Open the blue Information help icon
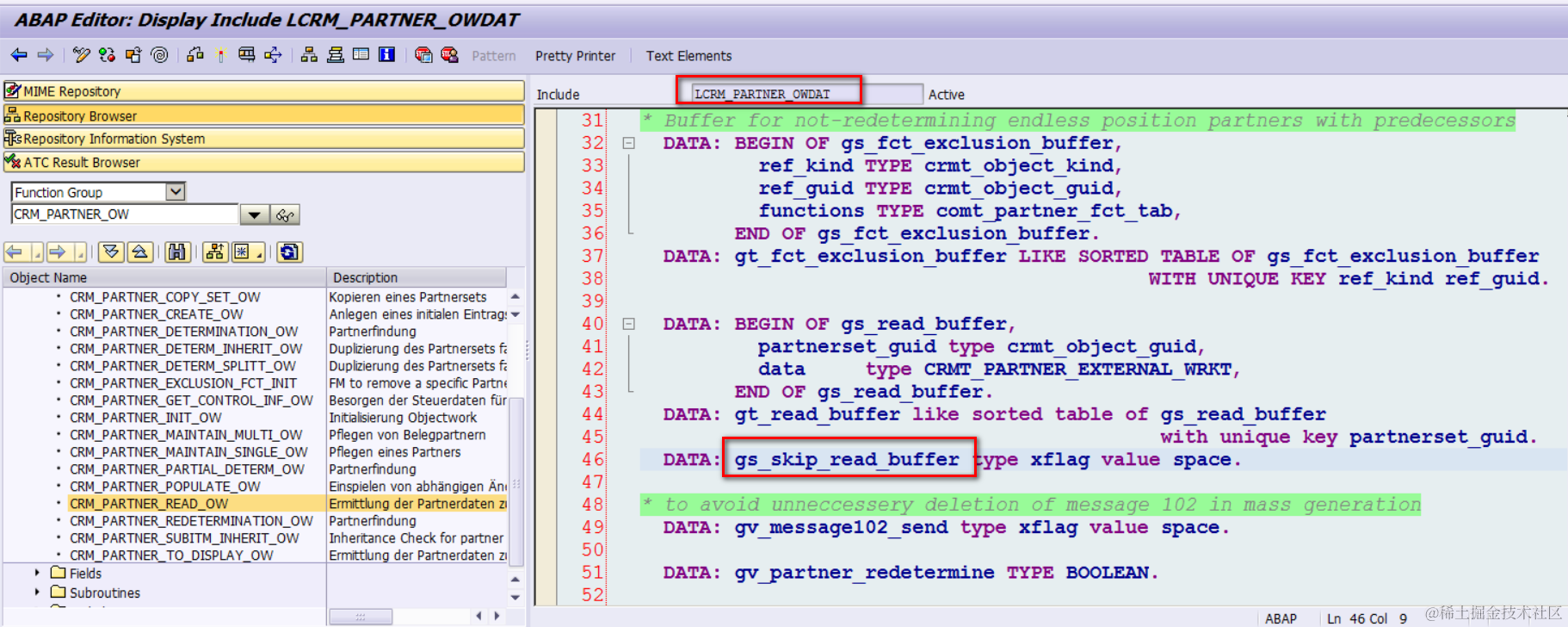The height and width of the screenshot is (627, 1568). 387,55
